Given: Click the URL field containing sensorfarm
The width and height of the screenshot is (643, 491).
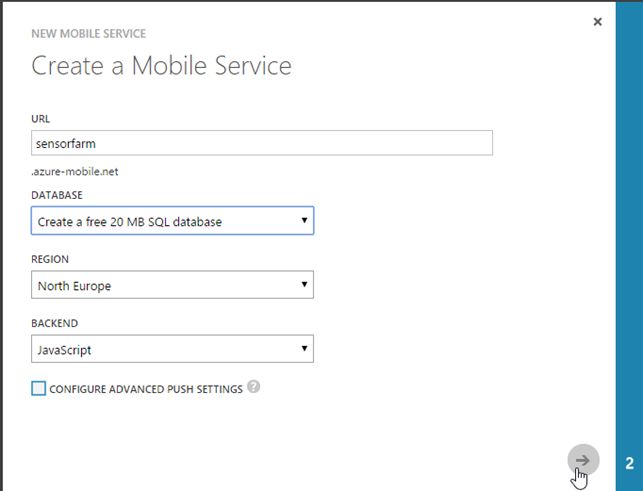Looking at the screenshot, I should (x=262, y=143).
